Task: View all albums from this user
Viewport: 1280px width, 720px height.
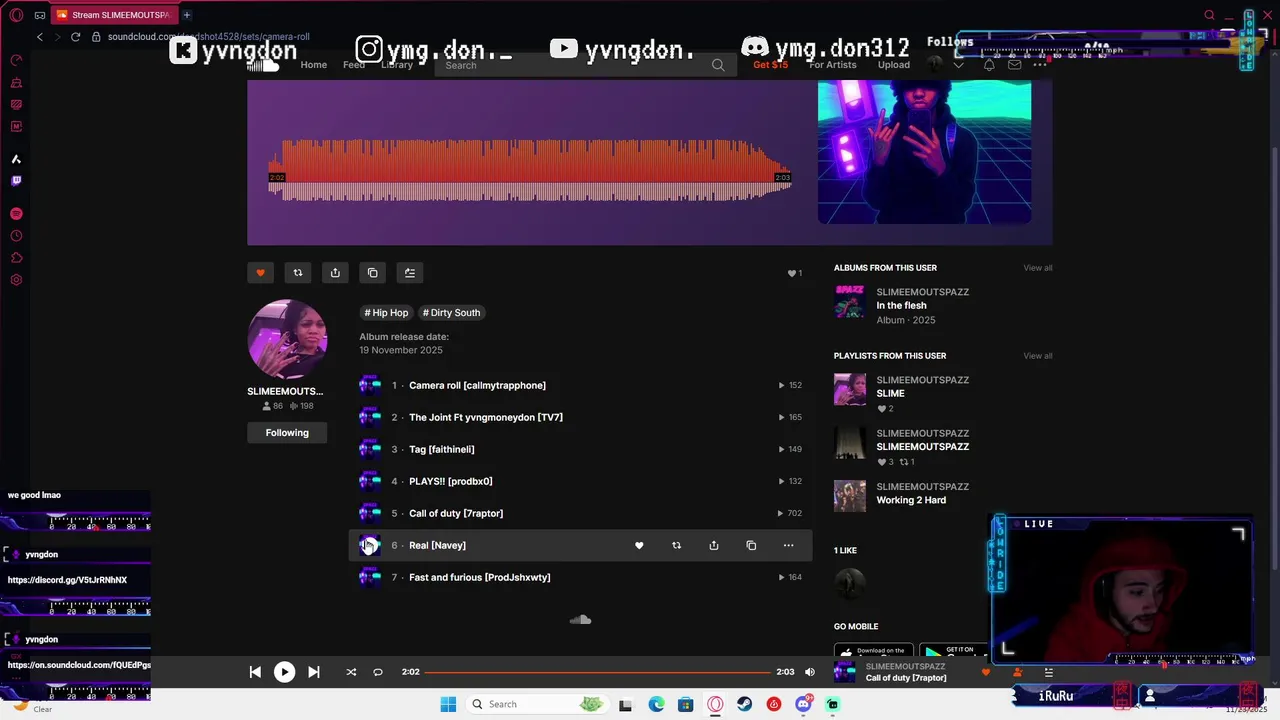Action: click(x=1038, y=268)
